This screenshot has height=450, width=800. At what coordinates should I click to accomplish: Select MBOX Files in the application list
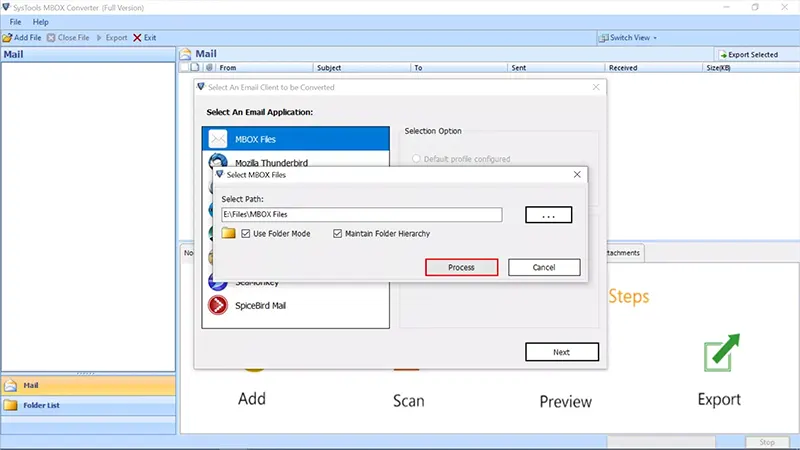(x=295, y=139)
